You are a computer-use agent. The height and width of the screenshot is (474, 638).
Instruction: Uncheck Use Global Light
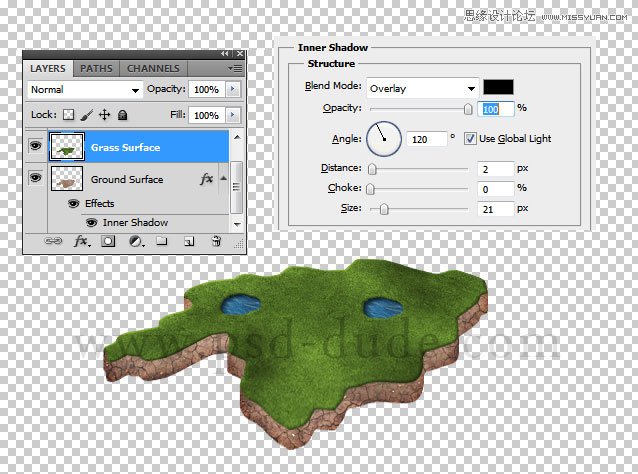pos(470,139)
